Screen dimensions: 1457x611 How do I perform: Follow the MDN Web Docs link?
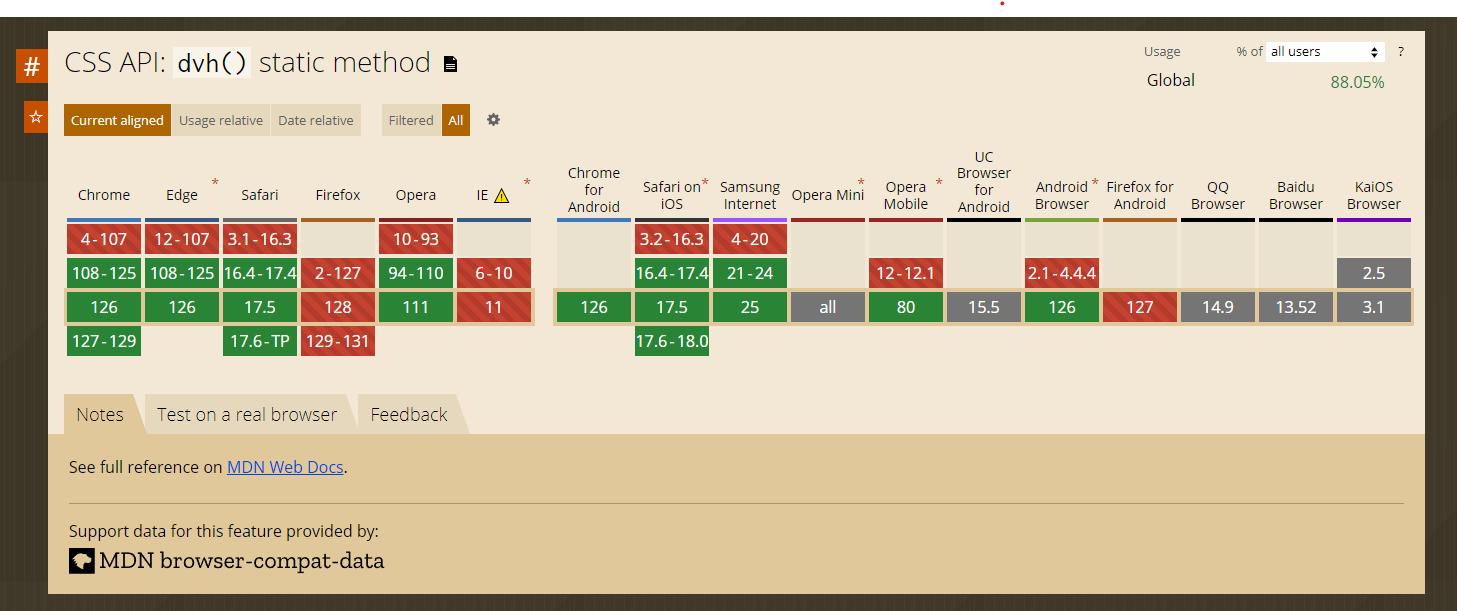tap(285, 467)
